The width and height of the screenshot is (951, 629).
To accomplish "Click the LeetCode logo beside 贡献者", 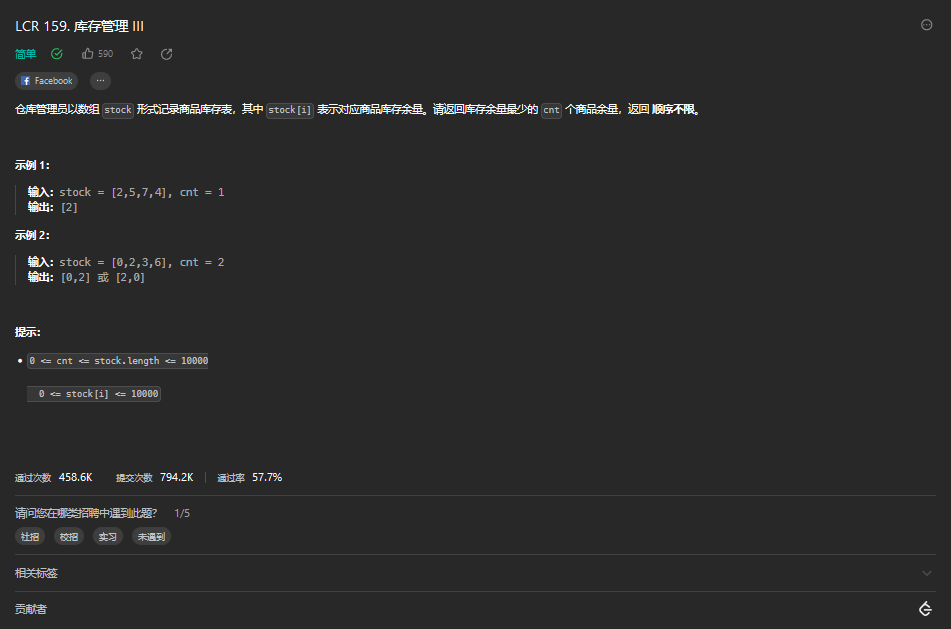I will pos(925,607).
